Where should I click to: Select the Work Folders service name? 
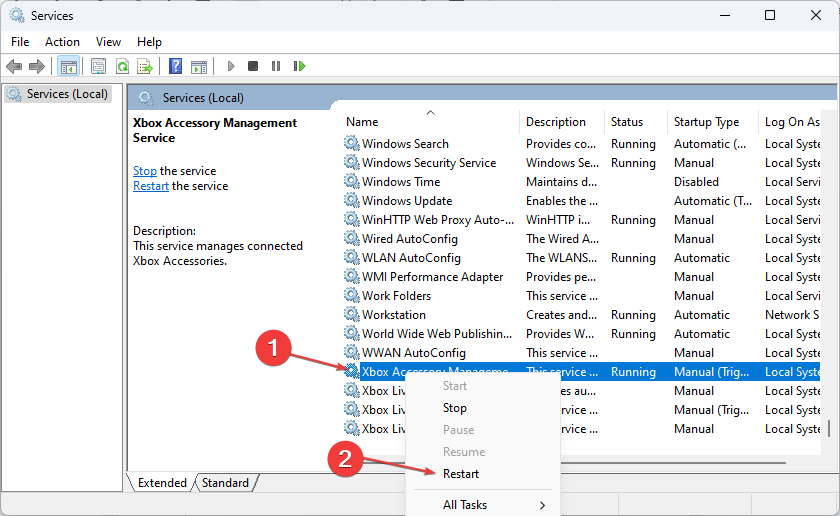pyautogui.click(x=396, y=296)
